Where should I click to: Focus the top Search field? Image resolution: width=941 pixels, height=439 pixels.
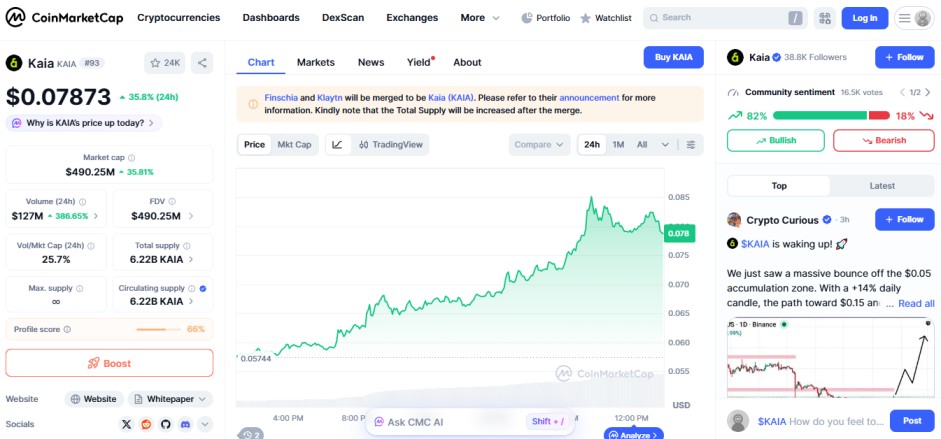725,18
